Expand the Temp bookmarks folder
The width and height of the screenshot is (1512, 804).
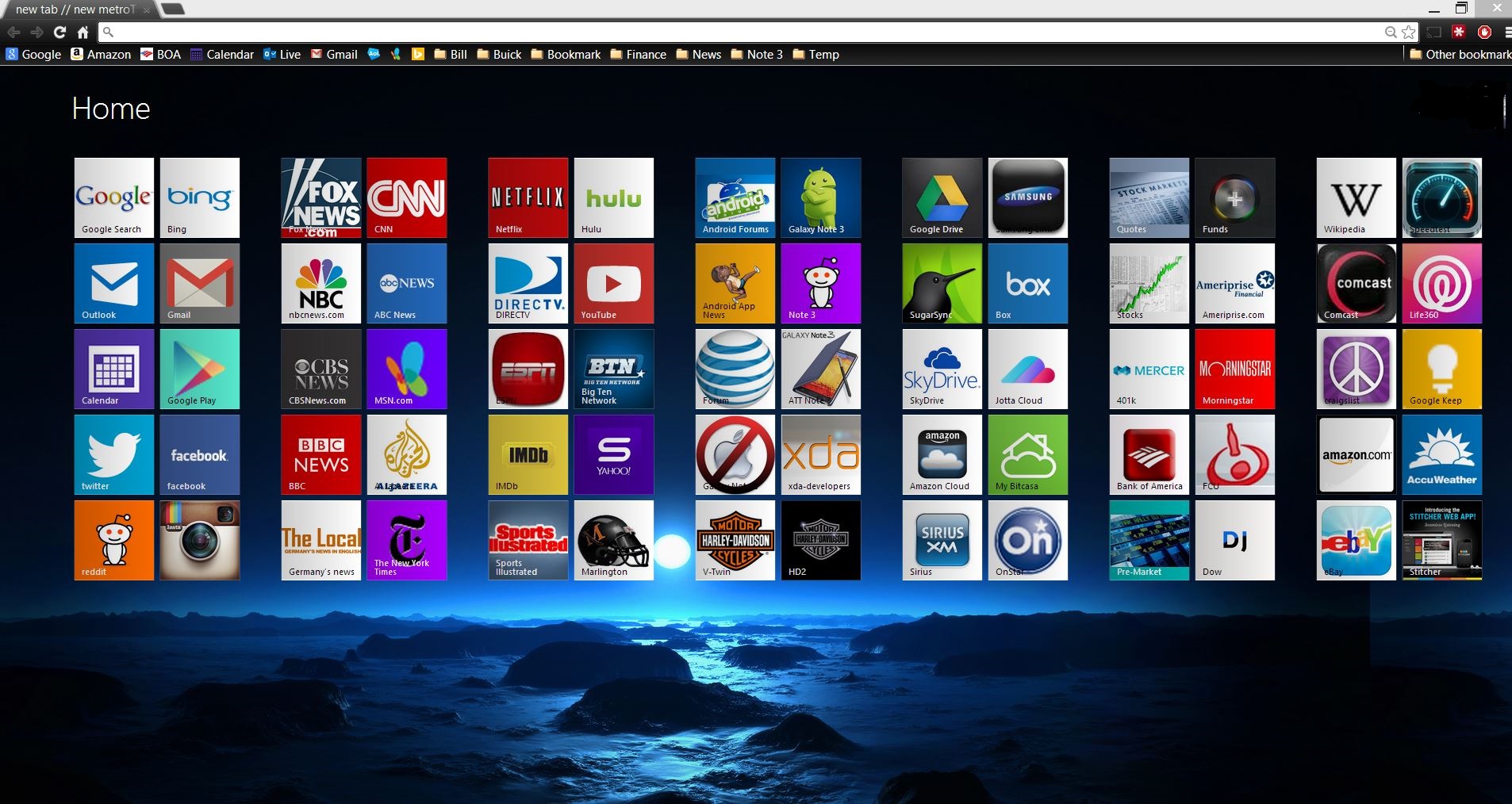click(815, 54)
